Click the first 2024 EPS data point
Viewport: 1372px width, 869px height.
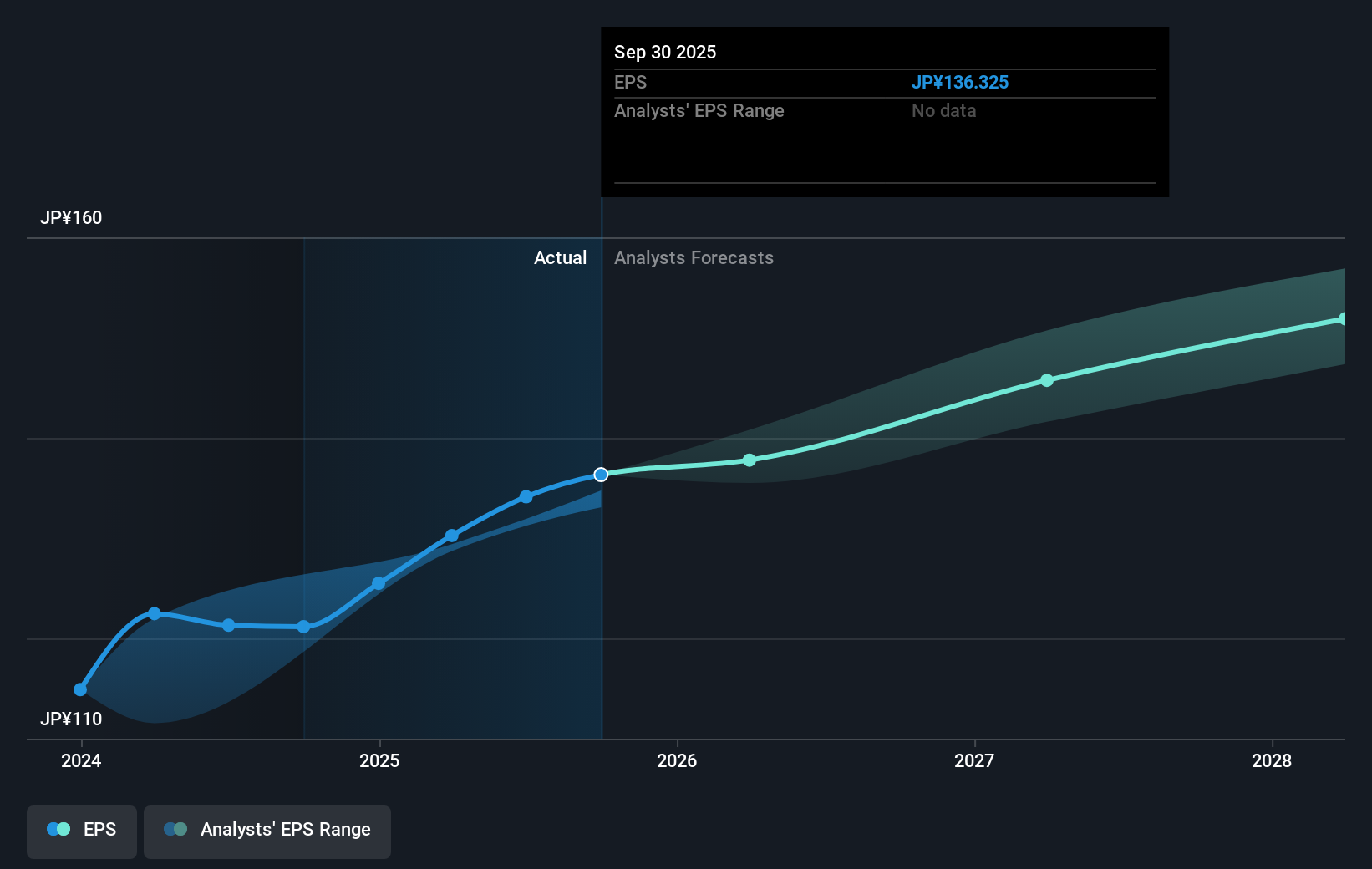tap(79, 689)
